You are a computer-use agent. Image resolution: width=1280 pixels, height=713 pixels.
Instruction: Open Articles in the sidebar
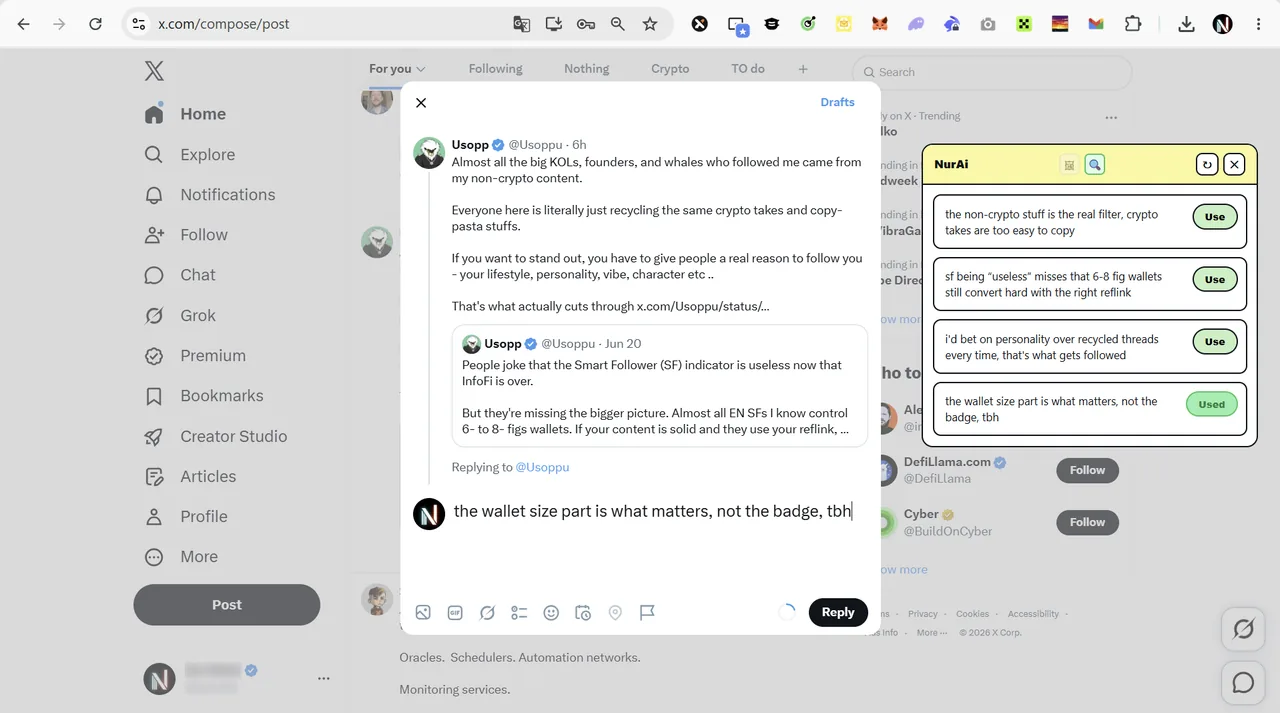tap(191, 477)
